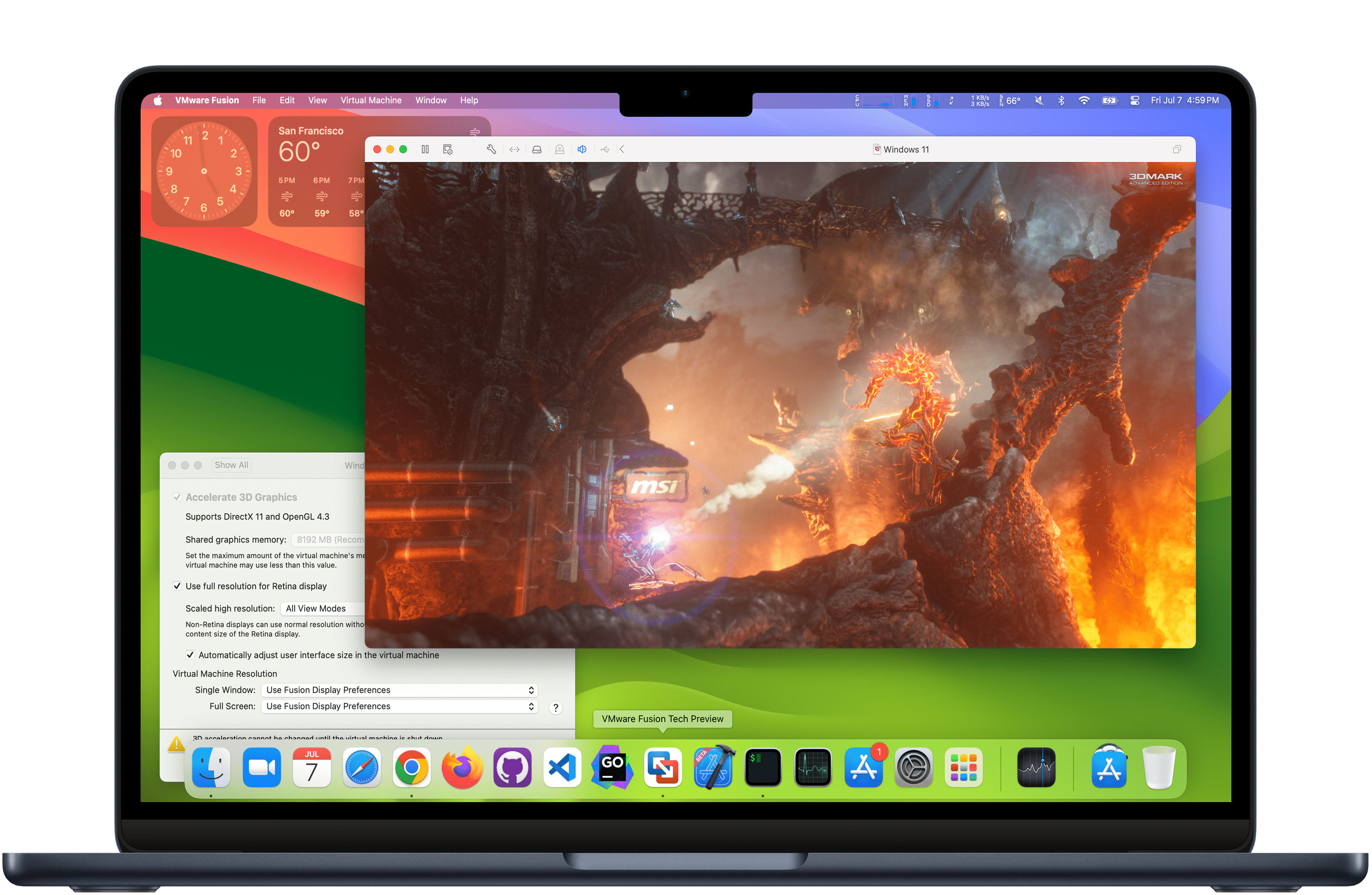1372x895 pixels.
Task: Click the help question mark button
Action: coord(556,708)
